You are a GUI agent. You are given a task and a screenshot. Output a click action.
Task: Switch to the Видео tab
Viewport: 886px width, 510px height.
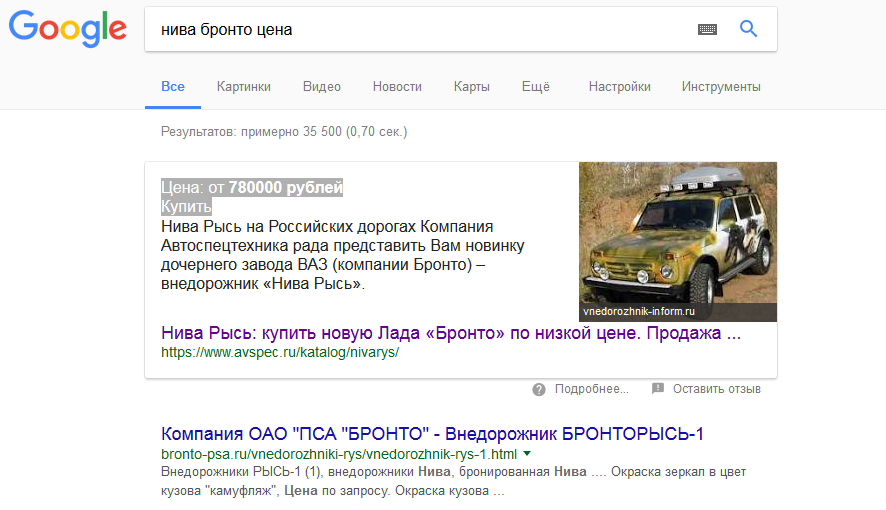322,86
